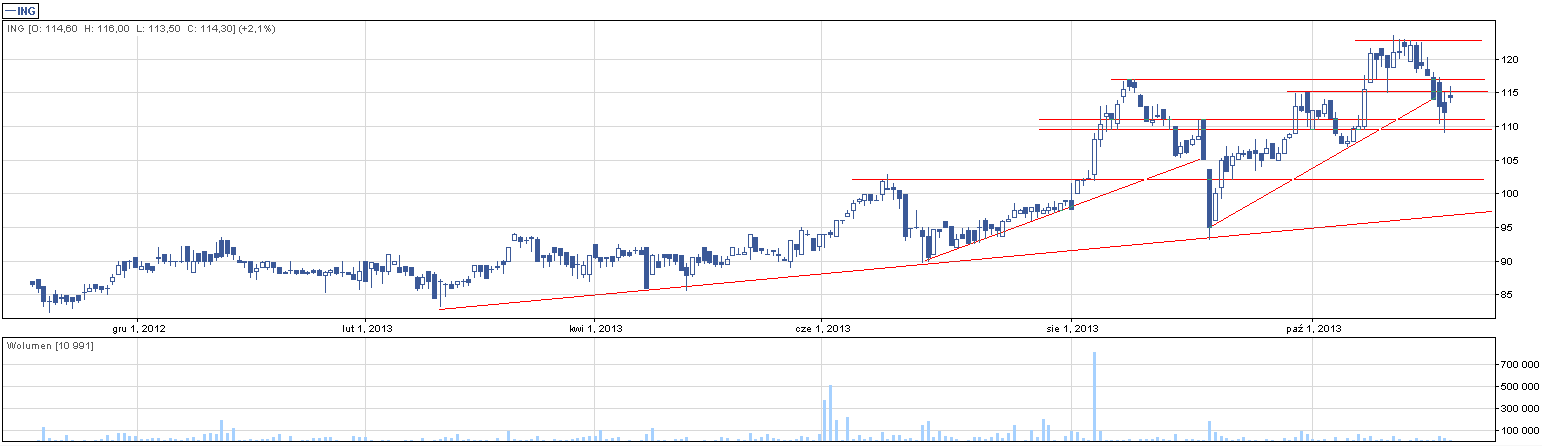The width and height of the screenshot is (1542, 446).
Task: Click the volume spike bar near cze 1, 2013
Action: click(x=830, y=412)
